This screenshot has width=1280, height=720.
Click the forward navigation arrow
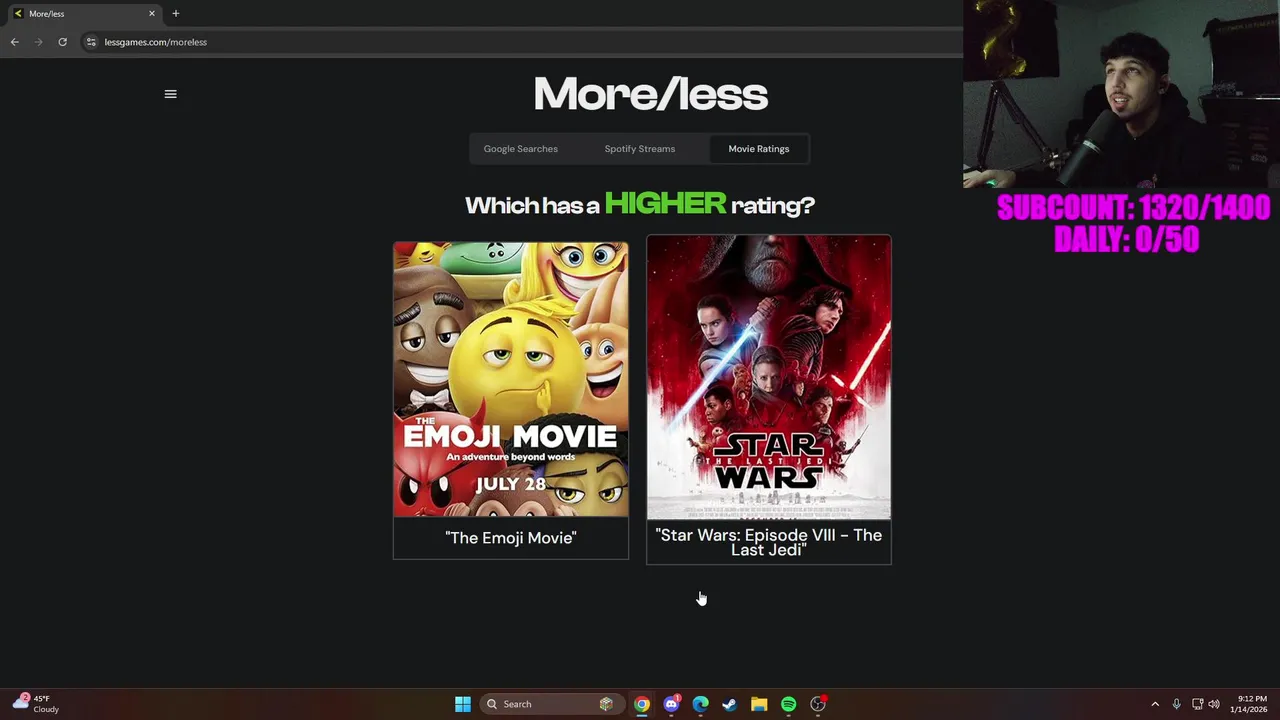pos(38,42)
